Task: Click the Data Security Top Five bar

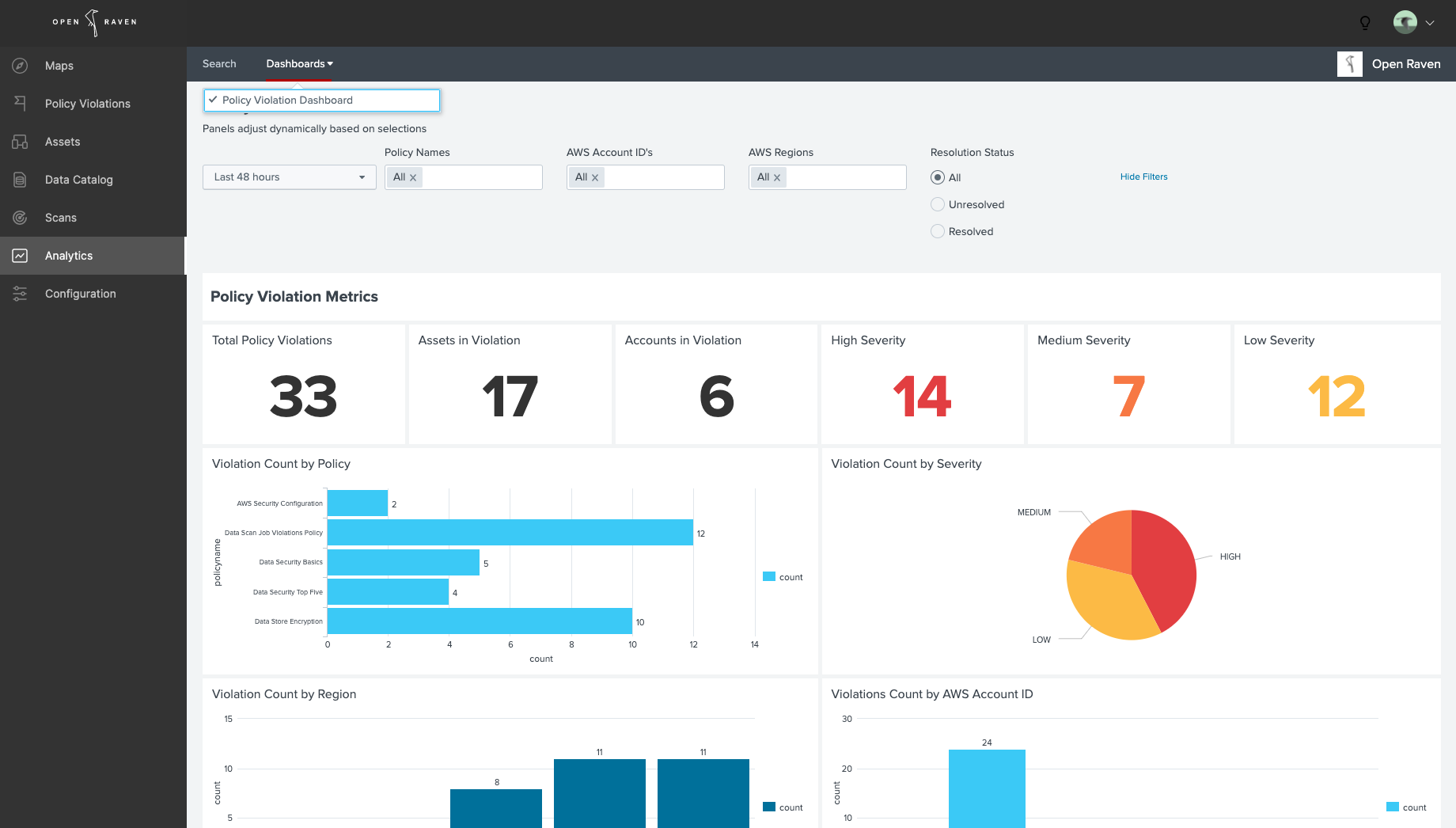Action: (x=389, y=592)
